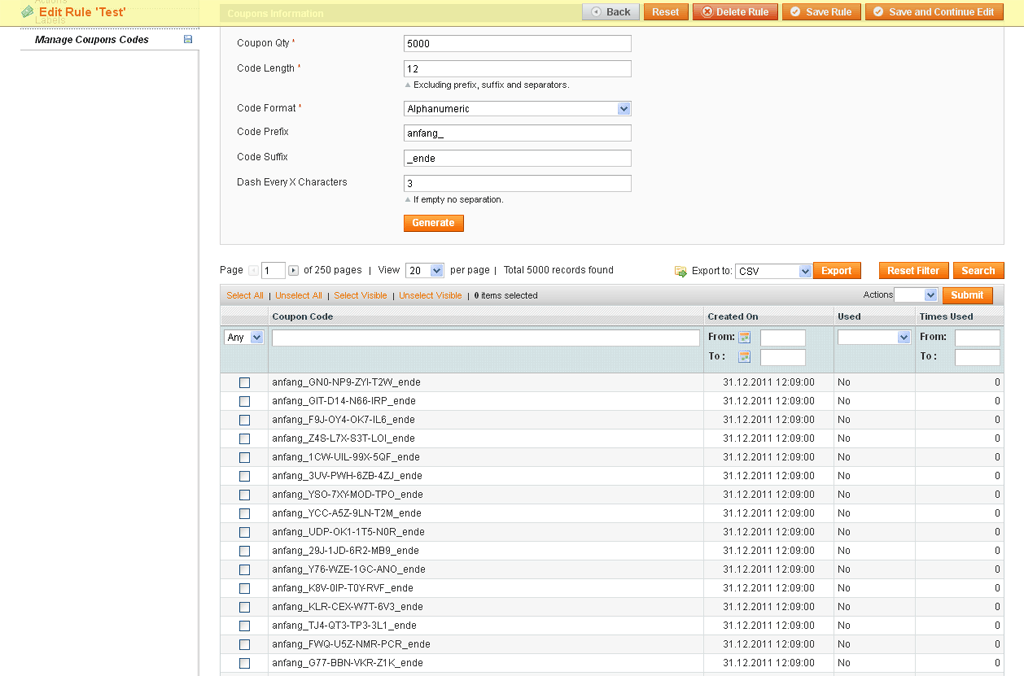The width and height of the screenshot is (1024, 676).
Task: Check the box for anfang_UDP-OK1-1T5-N0R_ende
Action: [x=244, y=532]
